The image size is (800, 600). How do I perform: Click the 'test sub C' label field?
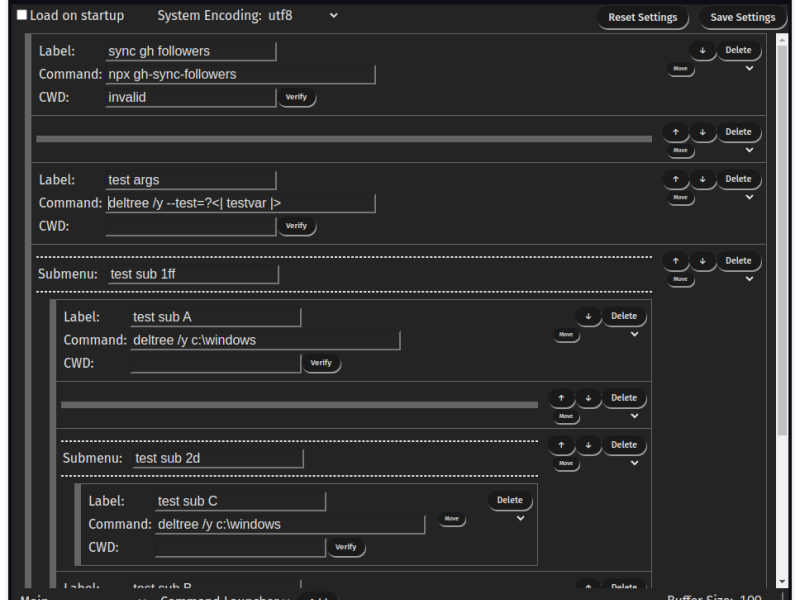tap(240, 502)
